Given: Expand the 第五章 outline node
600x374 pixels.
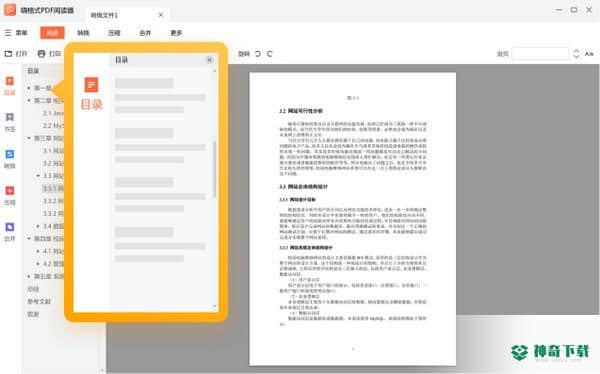Looking at the screenshot, I should tap(29, 276).
